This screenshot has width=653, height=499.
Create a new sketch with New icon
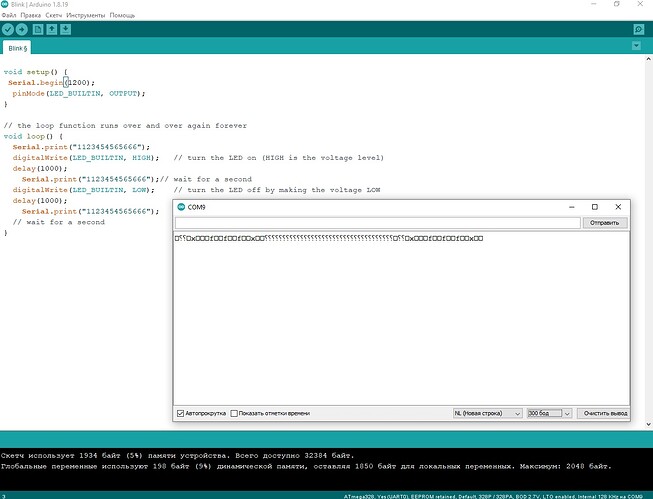pos(38,29)
